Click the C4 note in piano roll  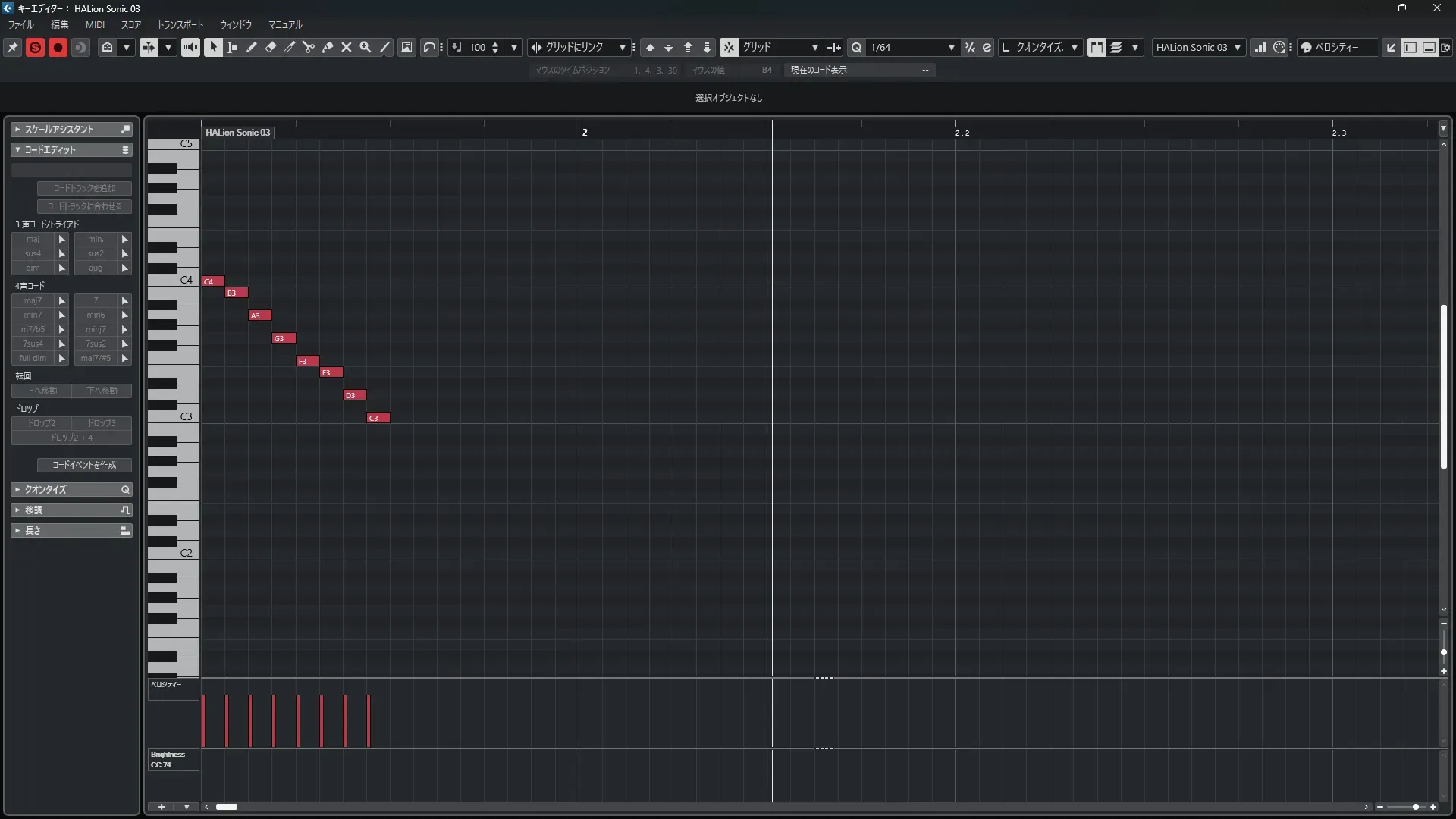pyautogui.click(x=212, y=281)
